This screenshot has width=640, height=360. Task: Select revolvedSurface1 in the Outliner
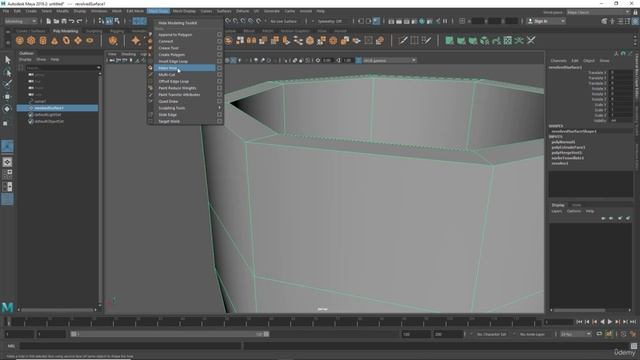click(57, 108)
